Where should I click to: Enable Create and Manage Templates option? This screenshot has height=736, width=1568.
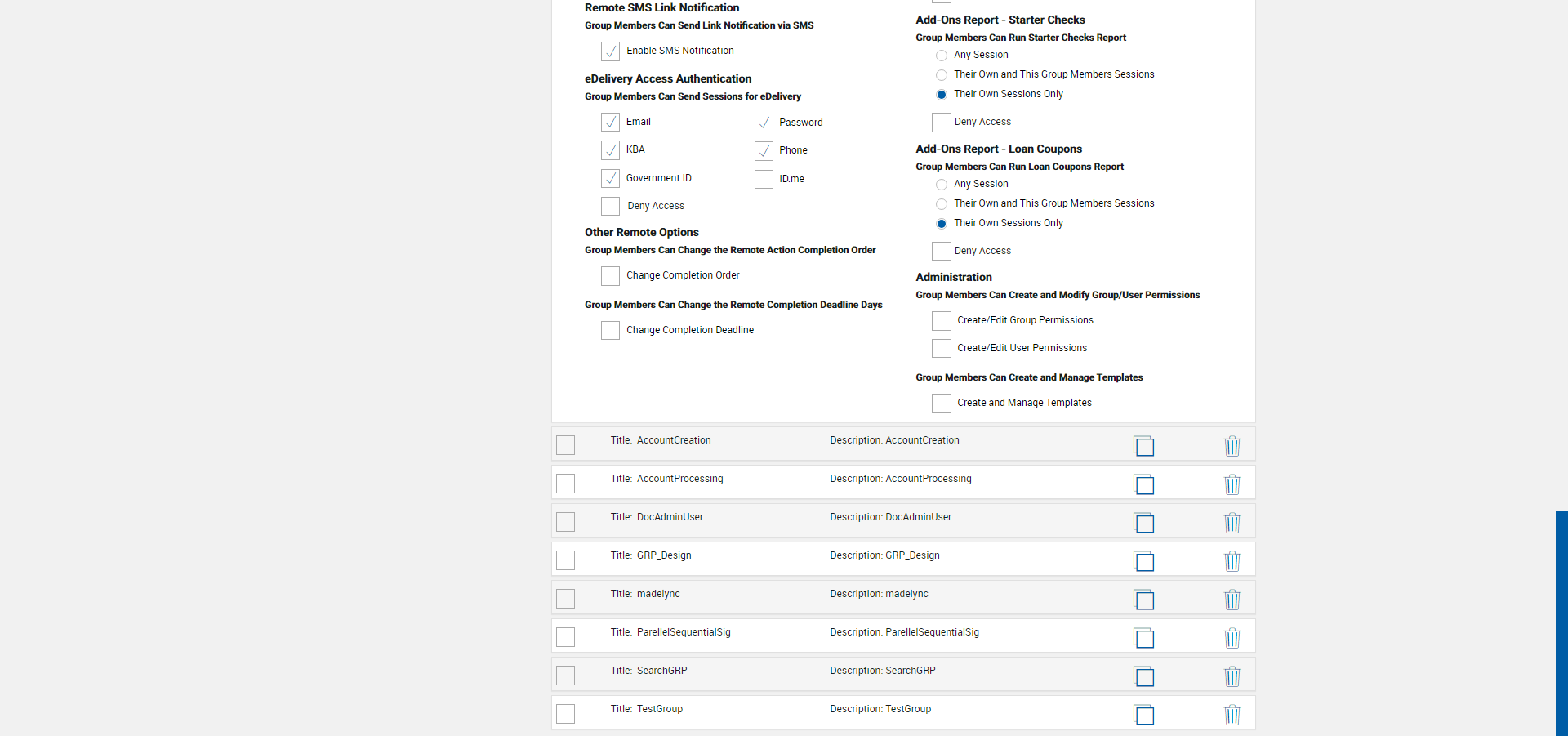click(x=942, y=404)
